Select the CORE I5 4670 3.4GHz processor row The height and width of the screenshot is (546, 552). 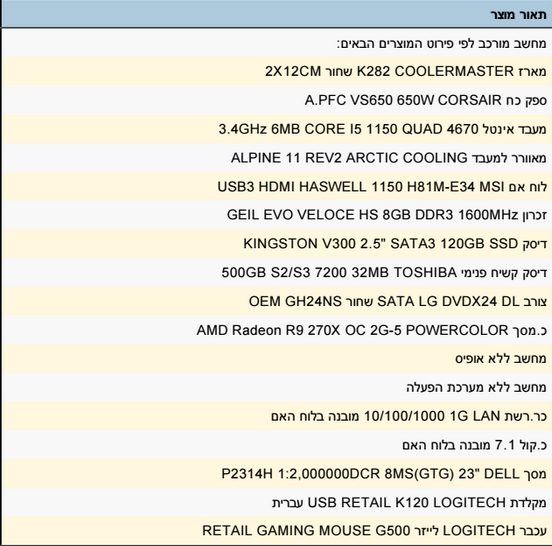277,129
